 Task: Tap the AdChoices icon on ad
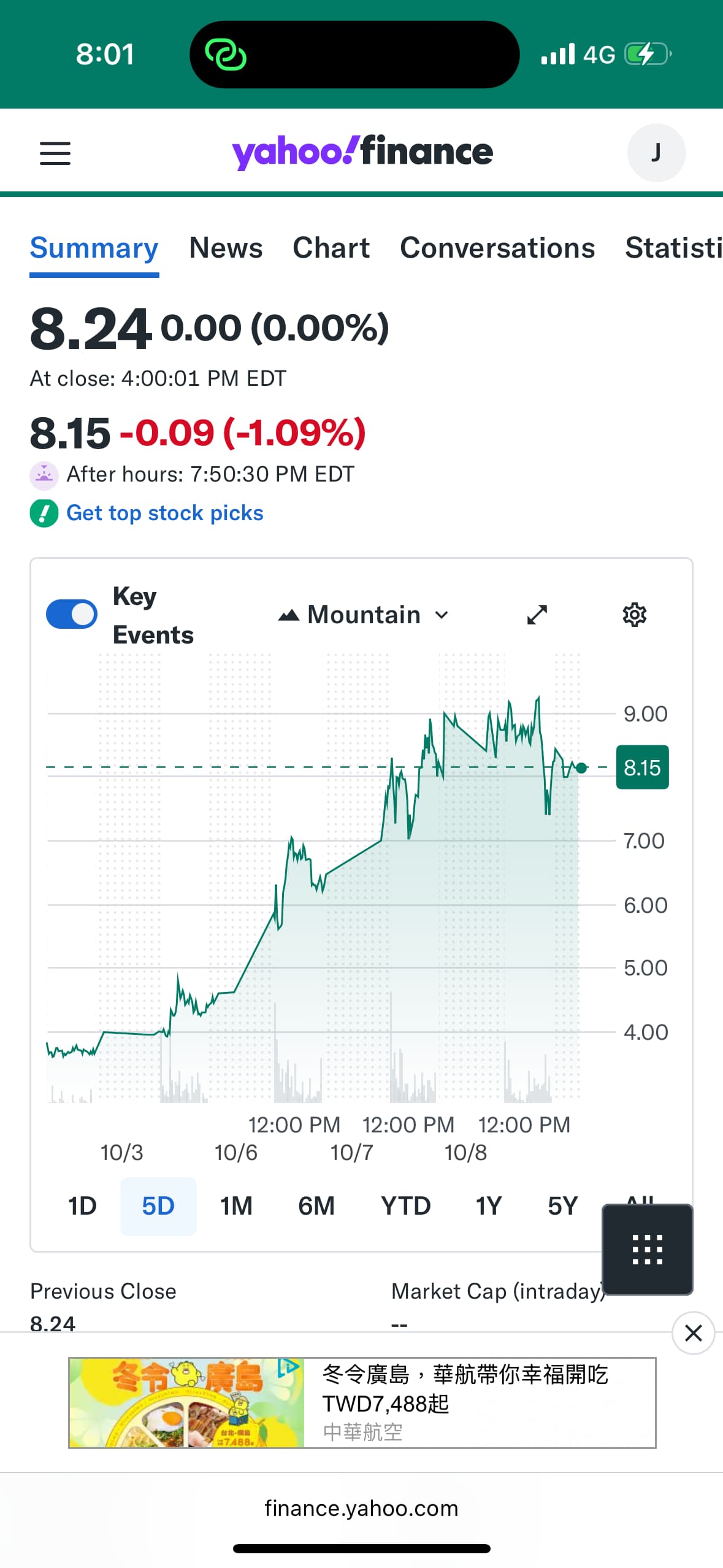tap(288, 1367)
